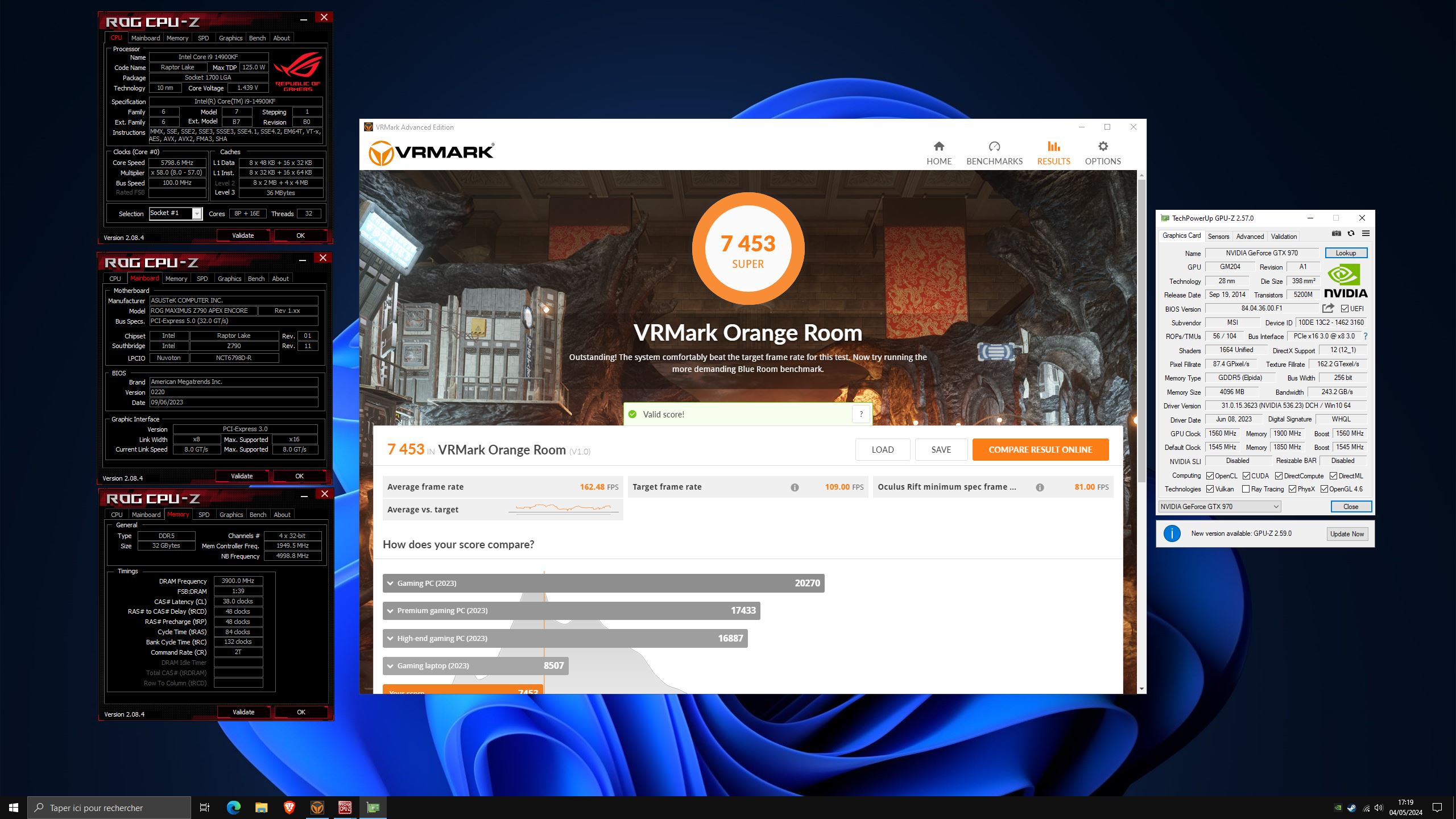Open SPD tab in top CPU-Z window
Screen dimensions: 1456x819
tap(203, 38)
